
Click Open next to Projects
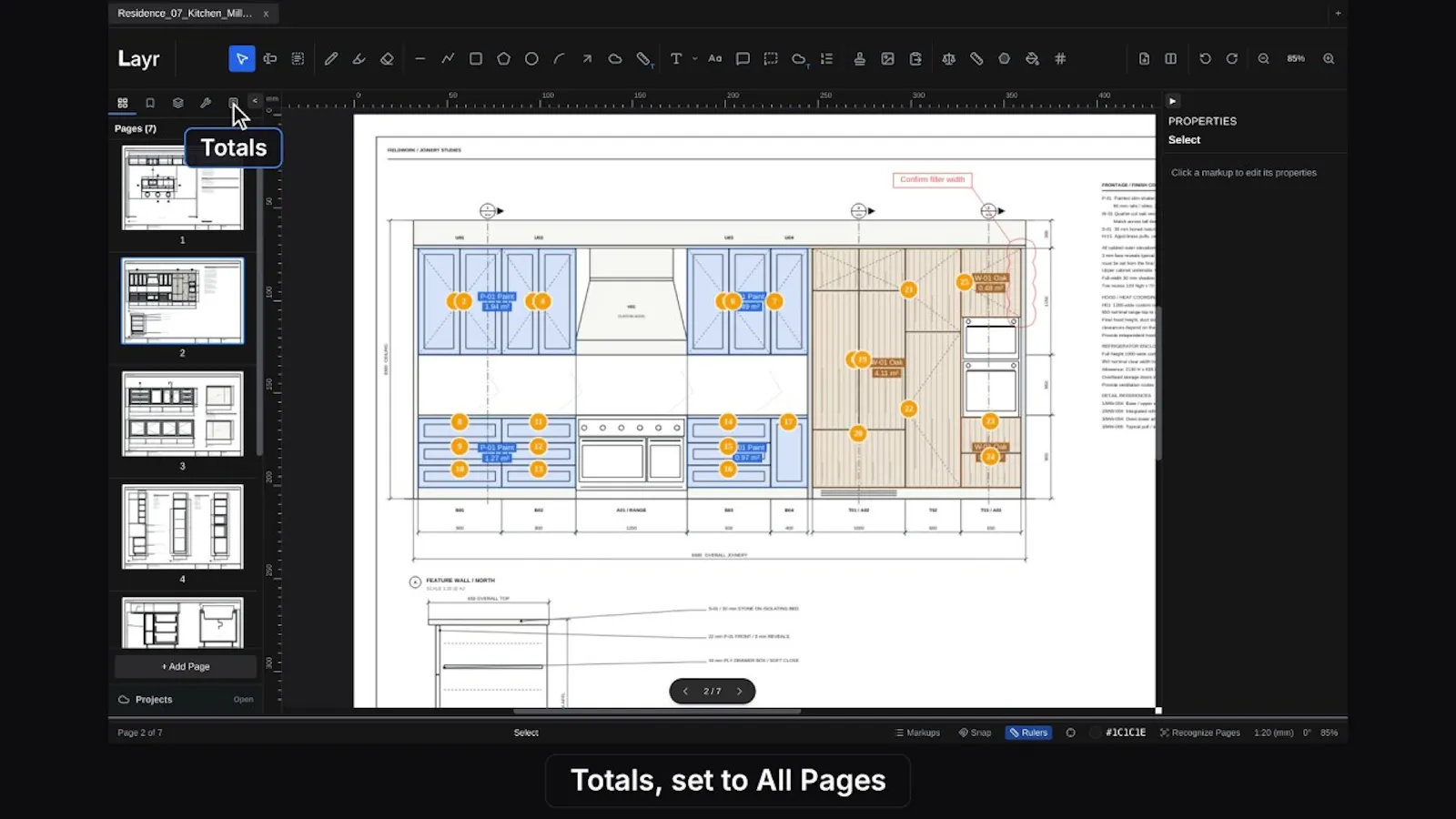(243, 700)
